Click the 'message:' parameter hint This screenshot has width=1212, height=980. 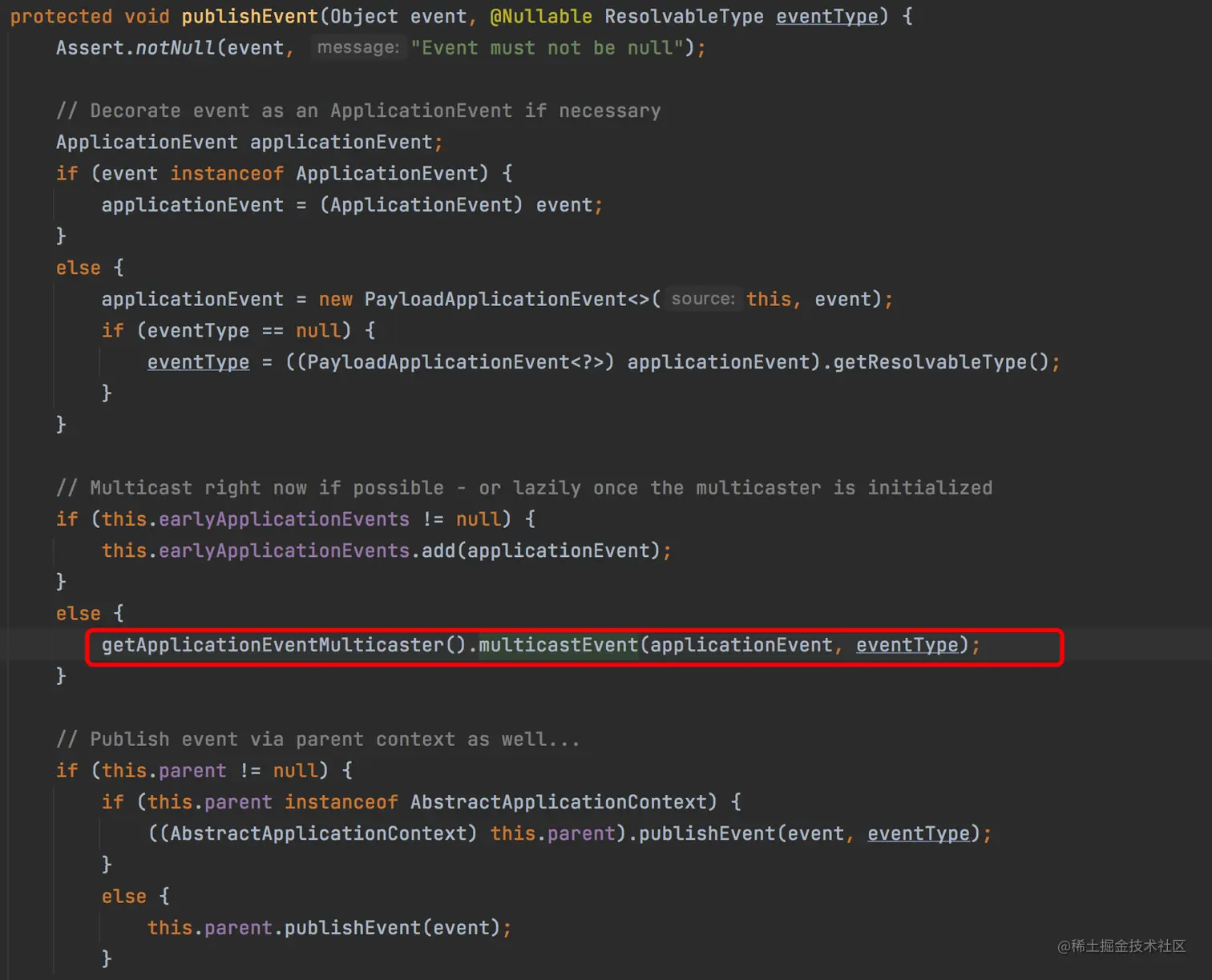pyautogui.click(x=358, y=47)
